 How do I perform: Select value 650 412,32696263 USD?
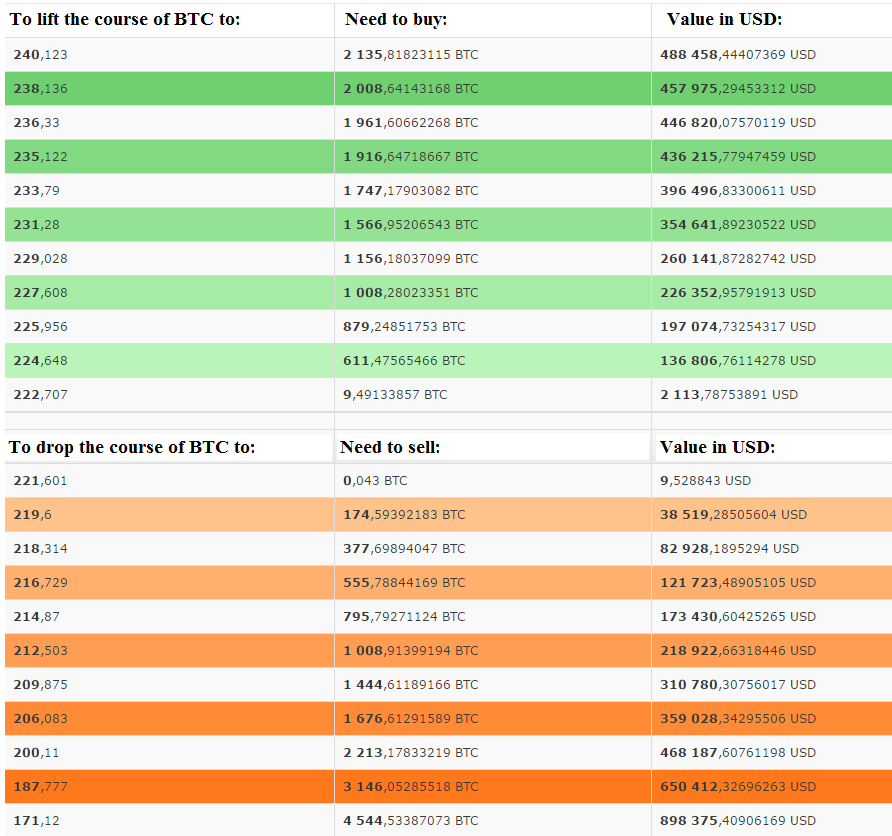tap(738, 787)
